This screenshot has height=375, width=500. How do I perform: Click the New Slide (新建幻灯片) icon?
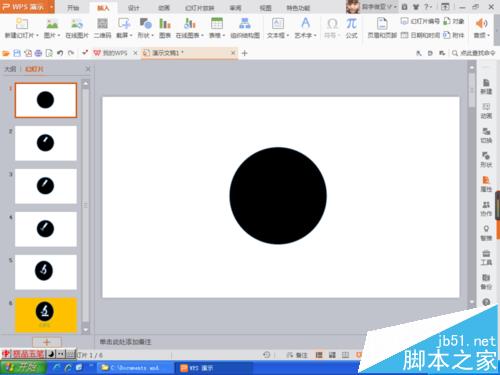[x=22, y=23]
